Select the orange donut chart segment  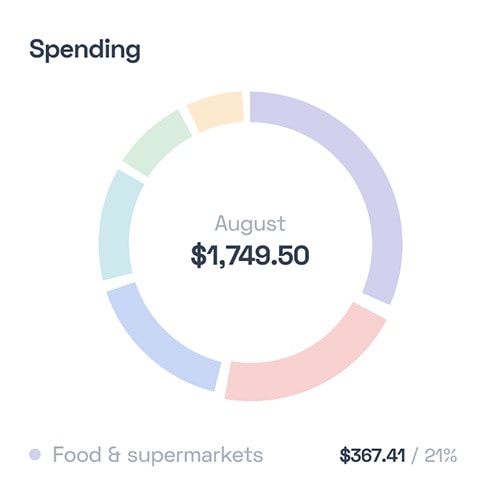tap(217, 108)
